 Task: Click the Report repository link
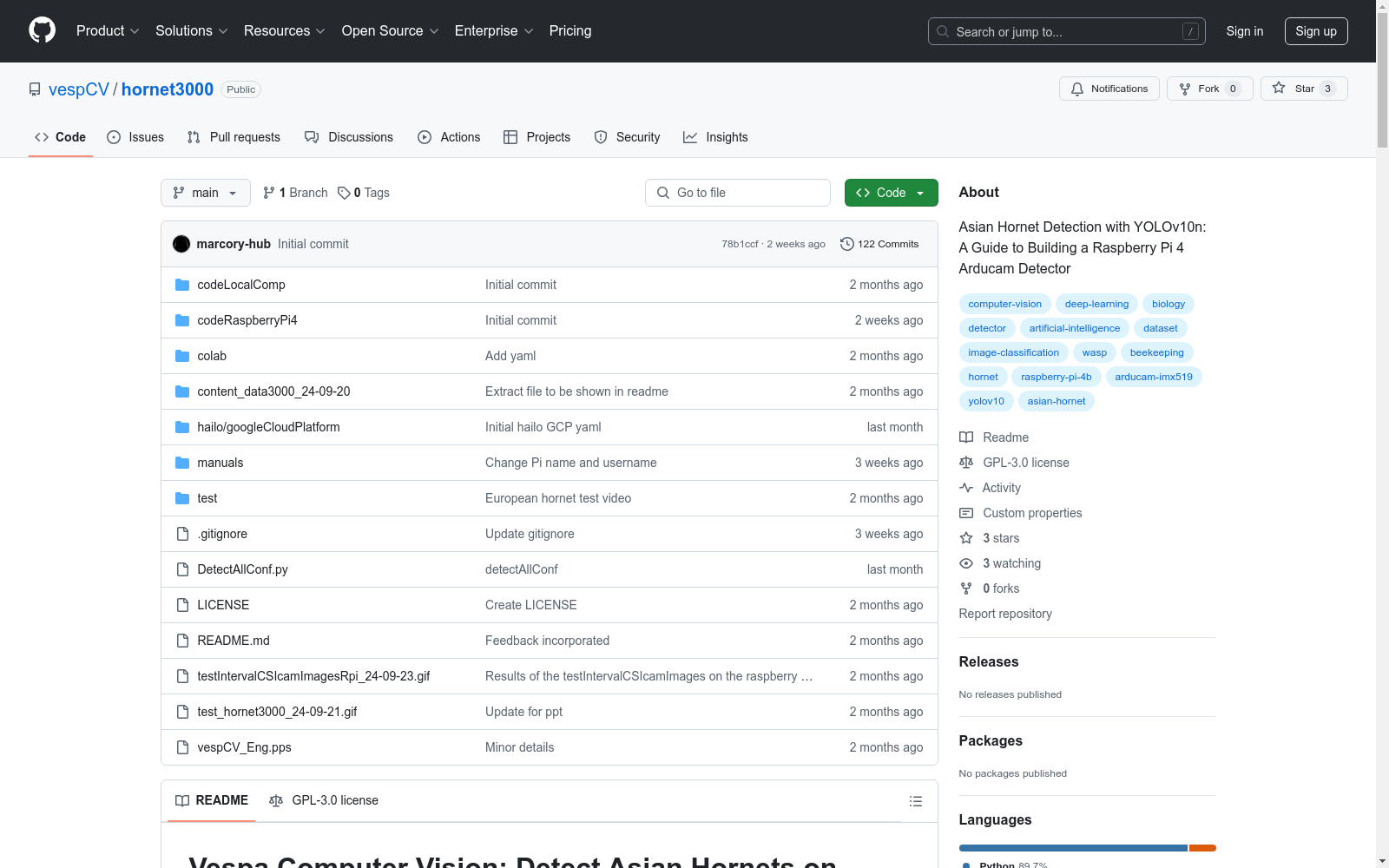pos(1005,614)
